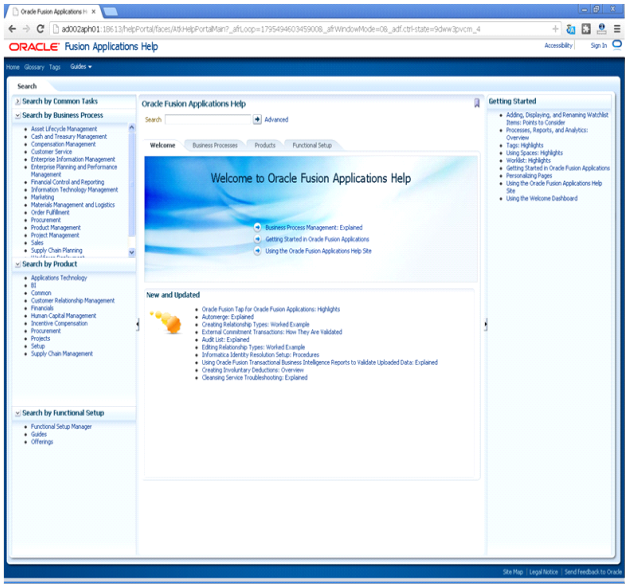Click the browser back arrow
Screen dimensions: 628x587
click(x=12, y=29)
